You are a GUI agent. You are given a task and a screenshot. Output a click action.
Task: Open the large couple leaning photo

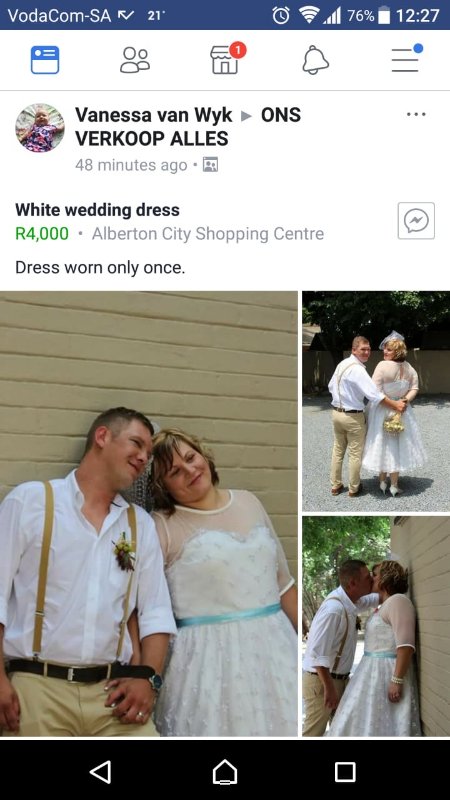[148, 513]
